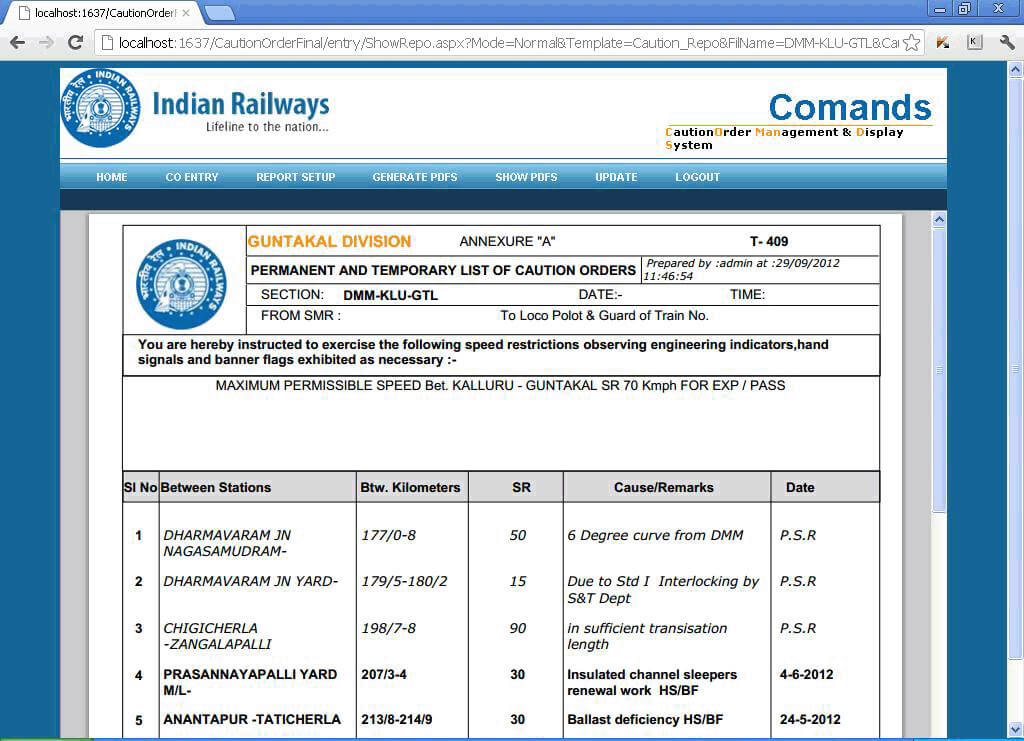This screenshot has height=741, width=1024.
Task: Click the browser page scroll-up arrow
Action: 1015,69
